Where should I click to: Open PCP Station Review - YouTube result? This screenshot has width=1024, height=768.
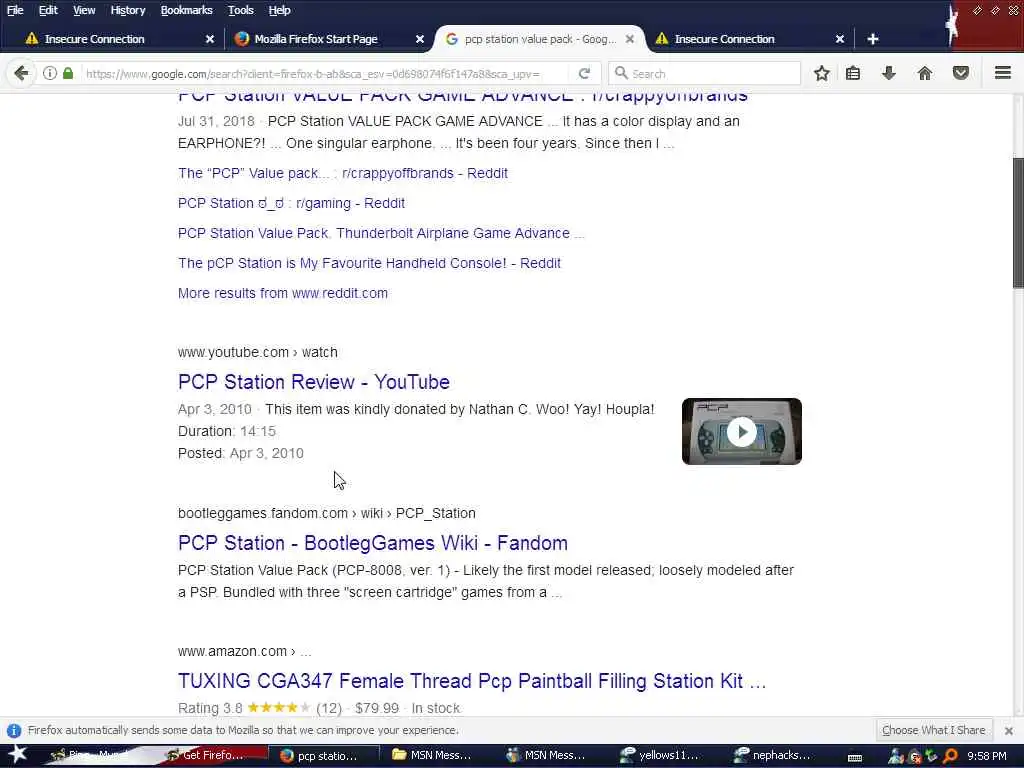tap(313, 382)
